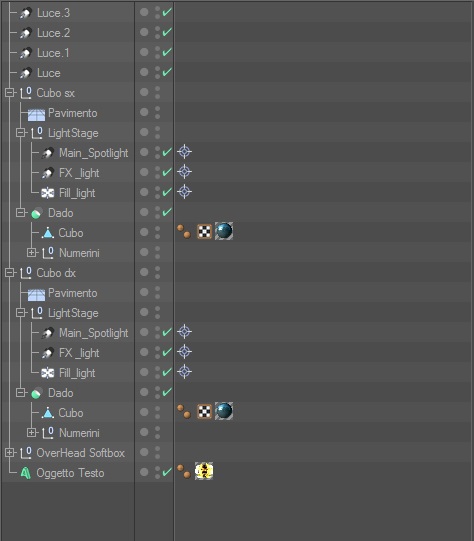Screen dimensions: 474x541
Task: Toggle gray visibility dot of Cubo sx row
Action: click(144, 92)
